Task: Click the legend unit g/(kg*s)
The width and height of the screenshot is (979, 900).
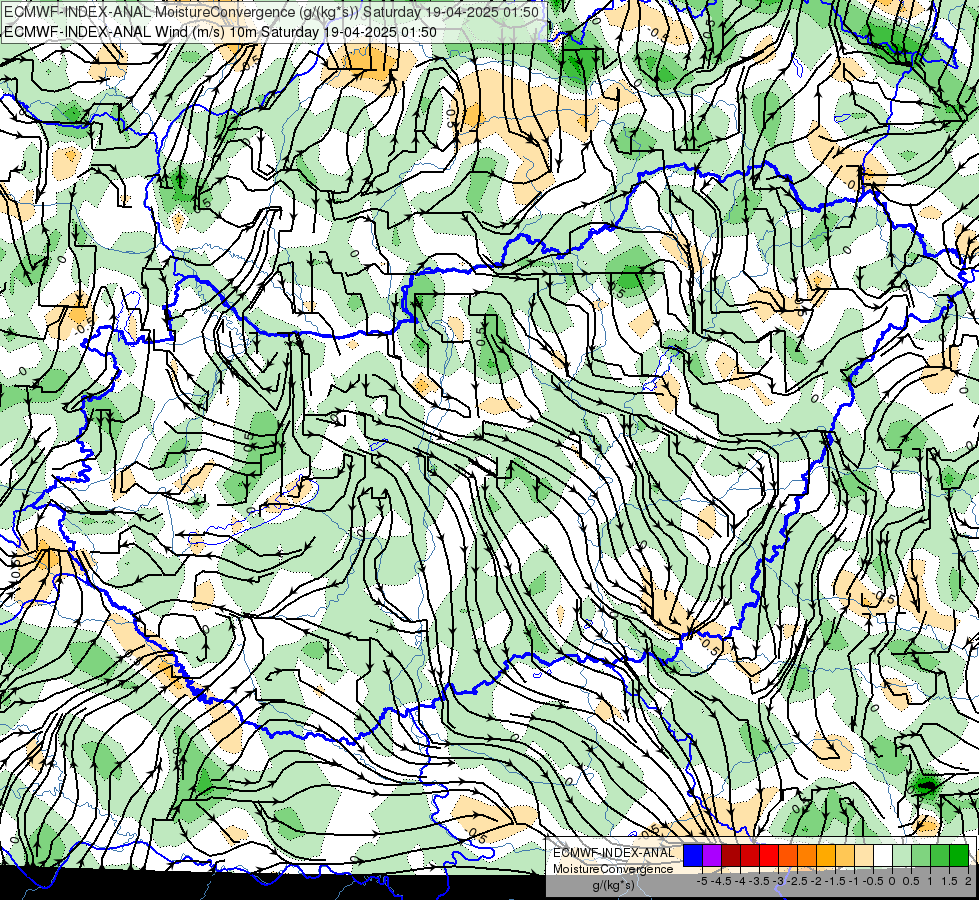Action: (x=614, y=885)
